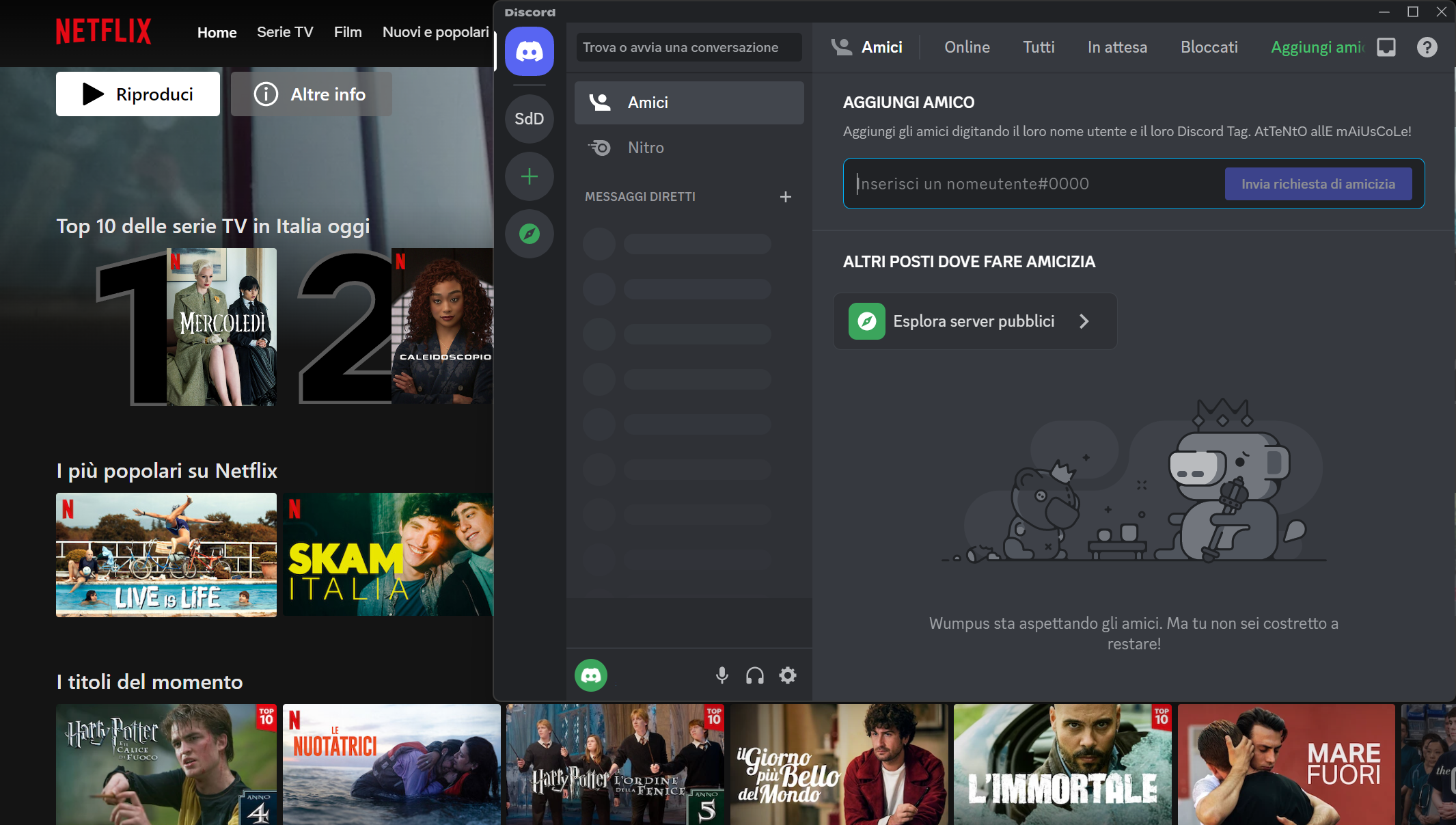The image size is (1456, 825).
Task: Add a server with the plus icon
Action: [x=530, y=176]
